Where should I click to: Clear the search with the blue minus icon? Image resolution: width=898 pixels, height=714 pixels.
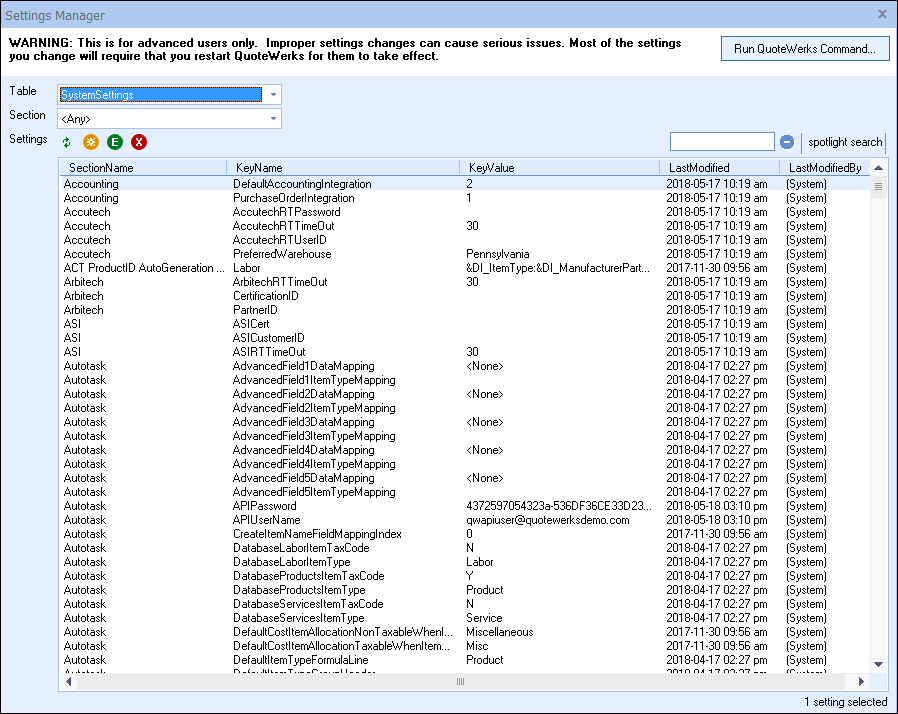[787, 142]
